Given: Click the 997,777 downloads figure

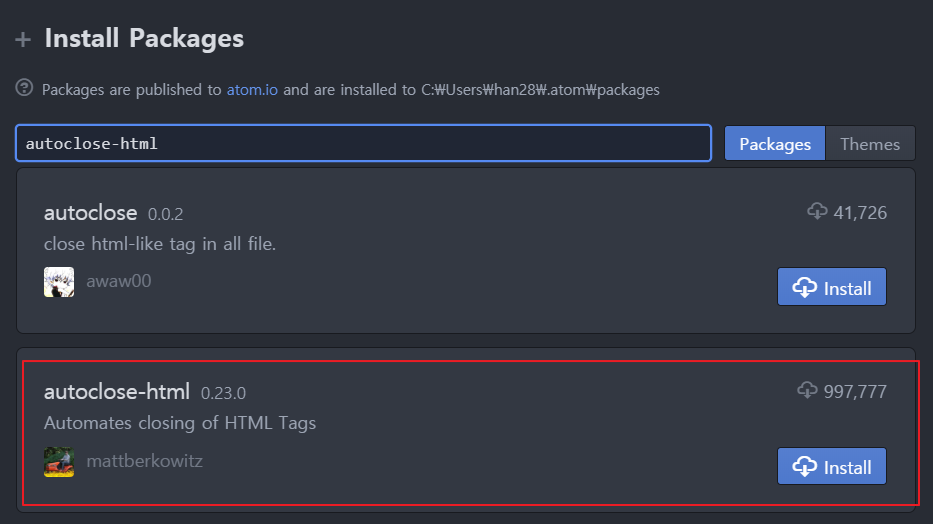Looking at the screenshot, I should click(855, 391).
